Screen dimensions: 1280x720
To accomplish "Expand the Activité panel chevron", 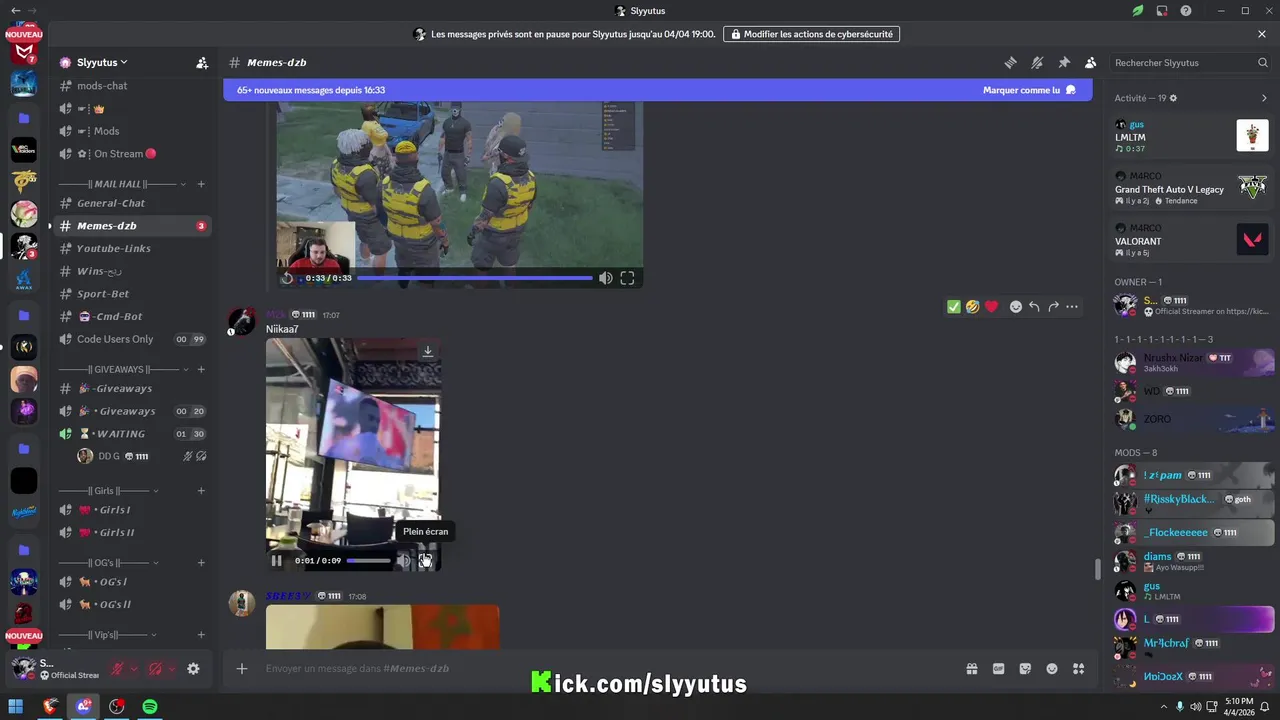I will click(x=1264, y=98).
